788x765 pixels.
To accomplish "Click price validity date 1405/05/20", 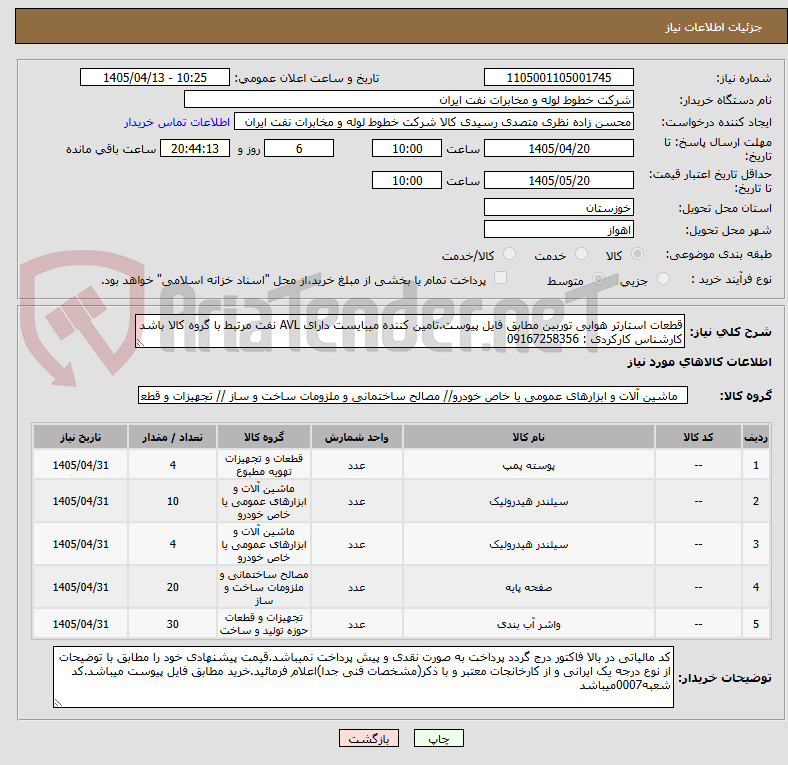I will [x=558, y=180].
